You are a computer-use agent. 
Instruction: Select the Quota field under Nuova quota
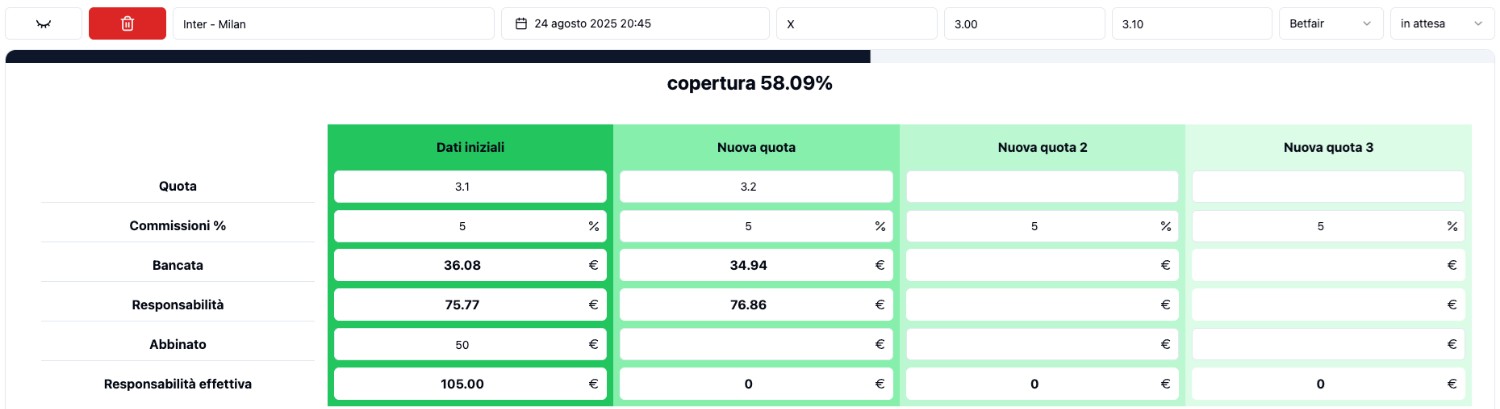coord(756,186)
